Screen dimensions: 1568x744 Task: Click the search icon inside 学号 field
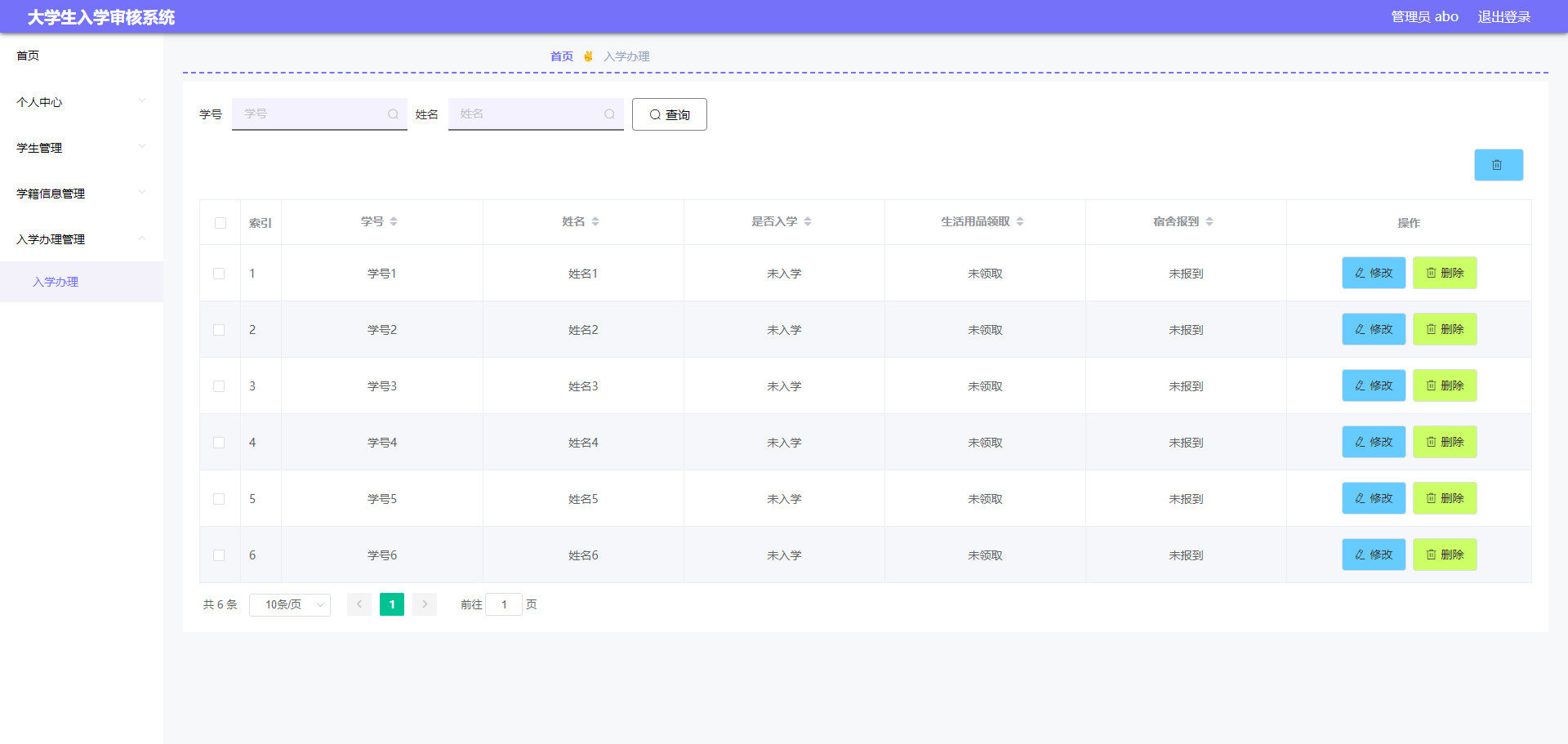coord(393,114)
